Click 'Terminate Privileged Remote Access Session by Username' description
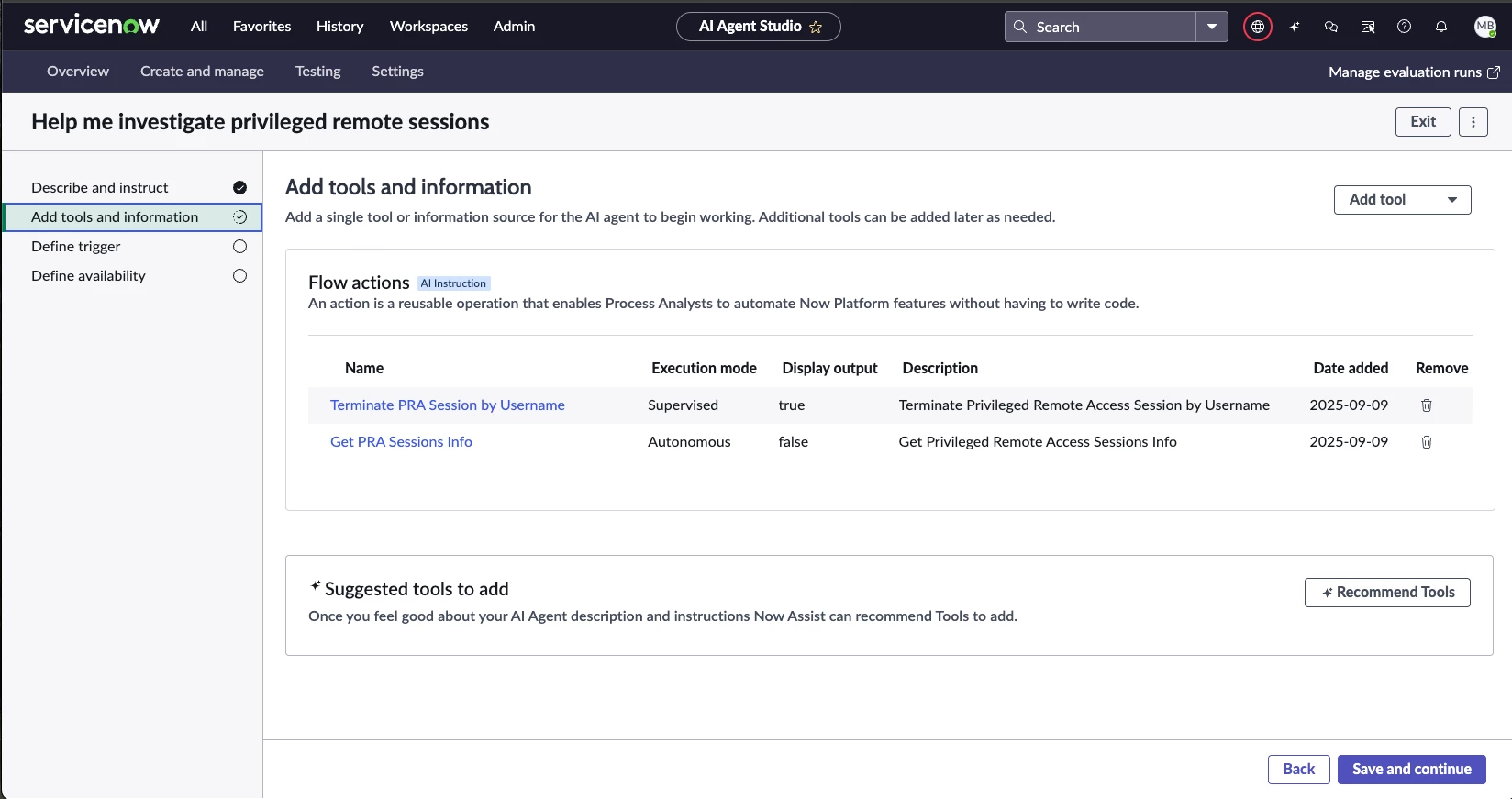 pyautogui.click(x=1084, y=405)
